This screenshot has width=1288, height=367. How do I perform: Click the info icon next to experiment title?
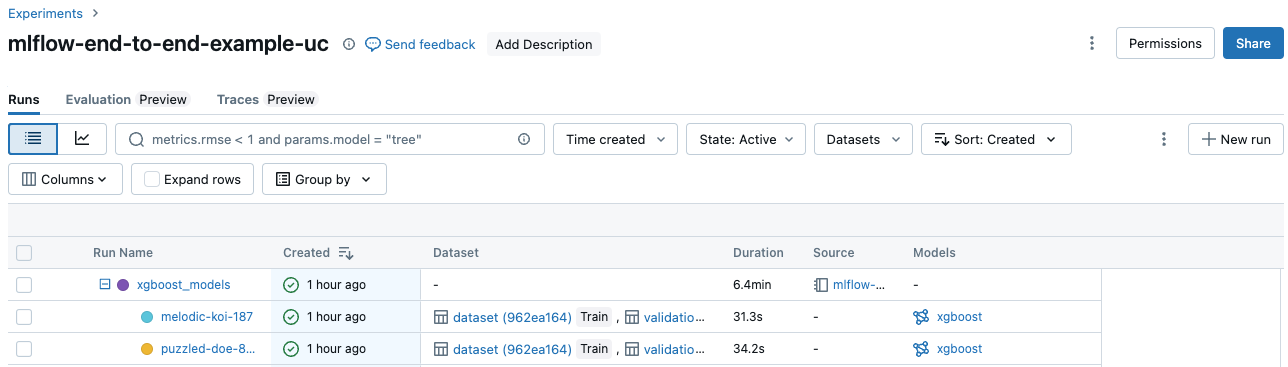click(x=349, y=44)
